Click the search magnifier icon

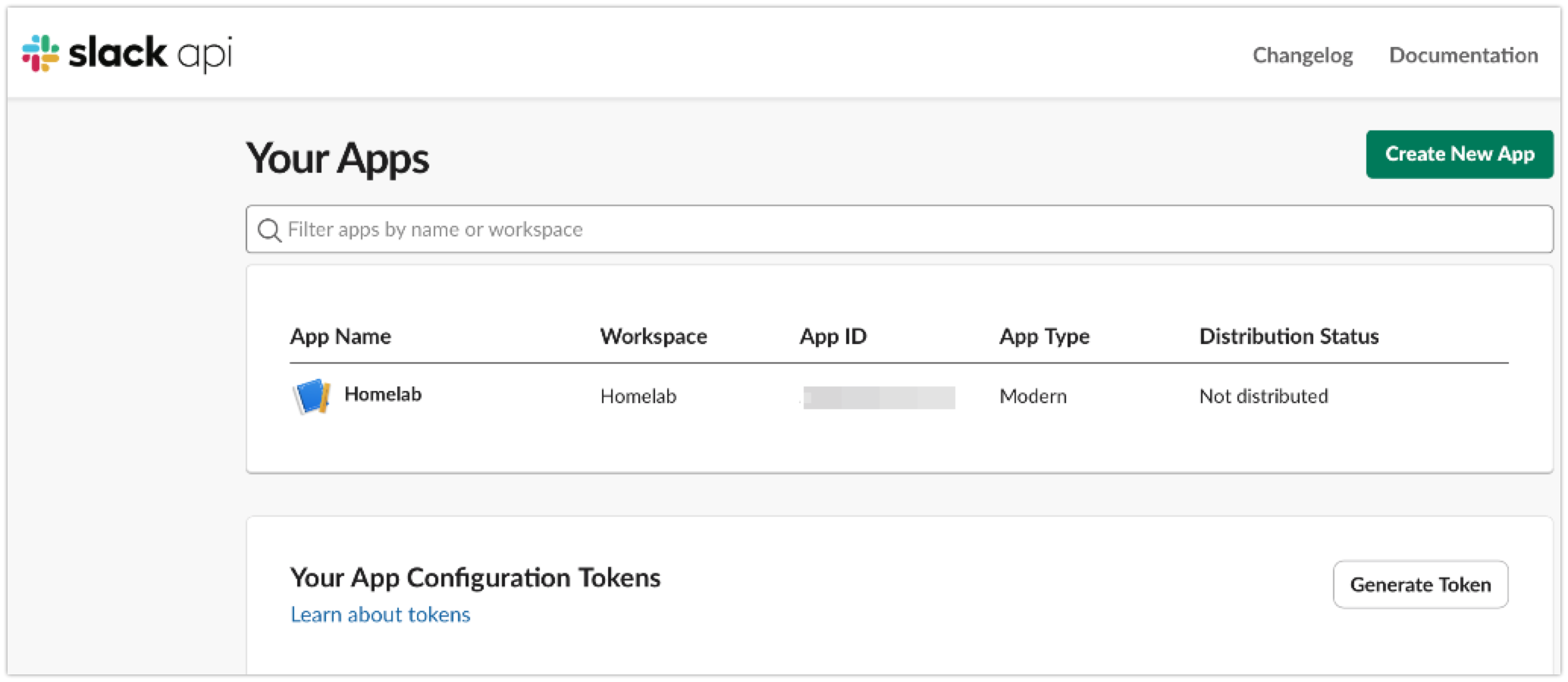(269, 230)
